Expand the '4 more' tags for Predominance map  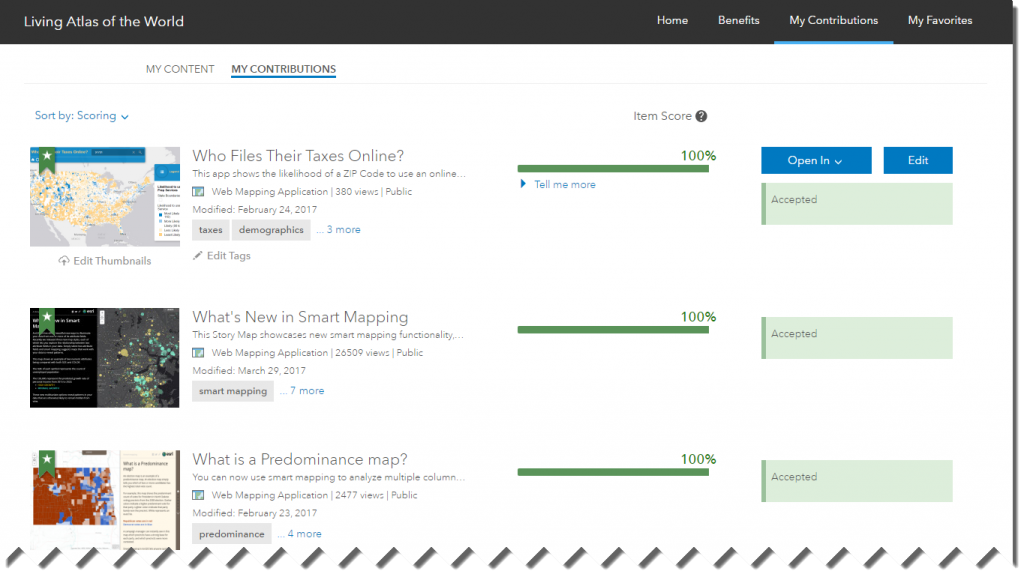pos(299,533)
